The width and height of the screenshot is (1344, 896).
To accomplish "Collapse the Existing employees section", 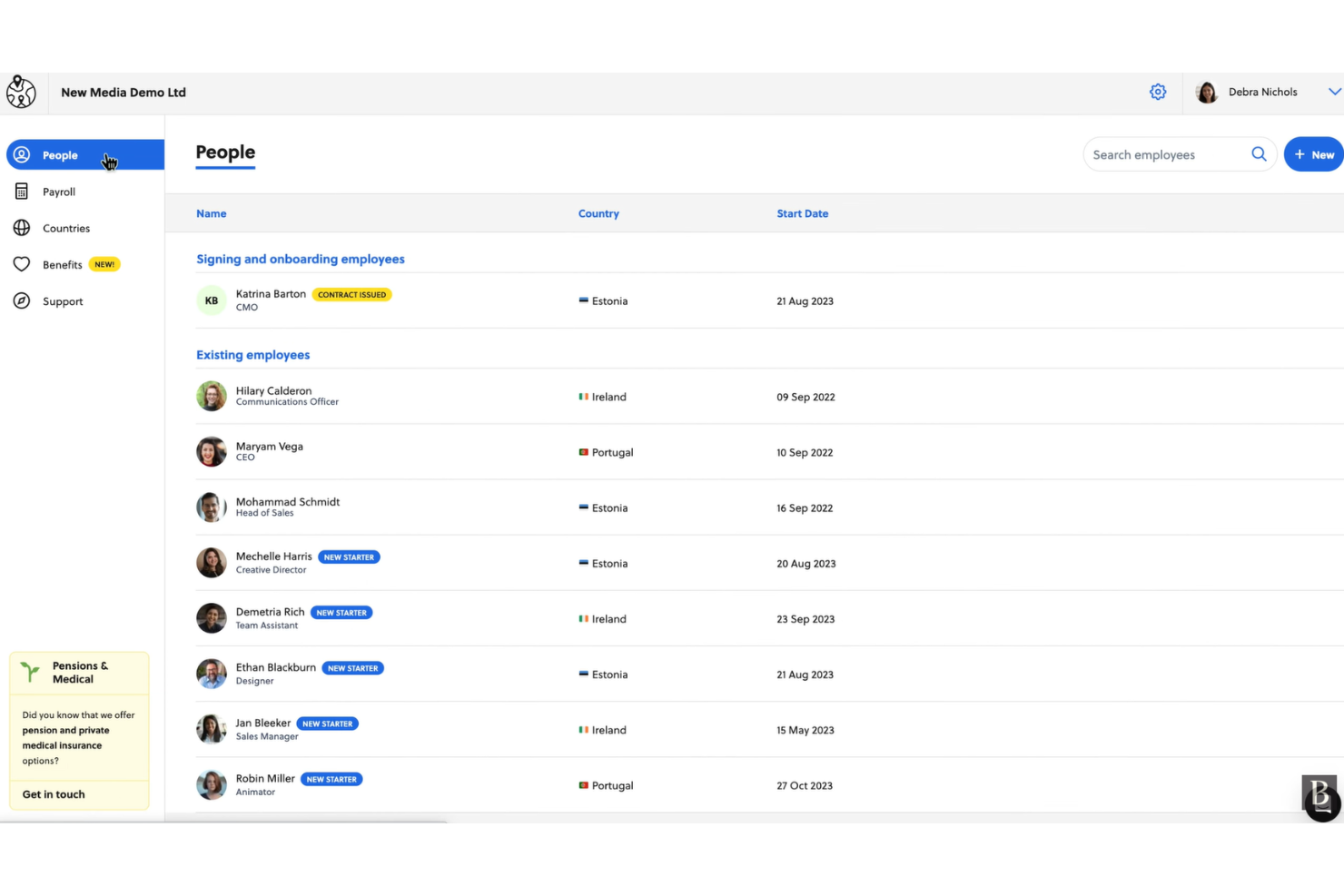I will [252, 354].
